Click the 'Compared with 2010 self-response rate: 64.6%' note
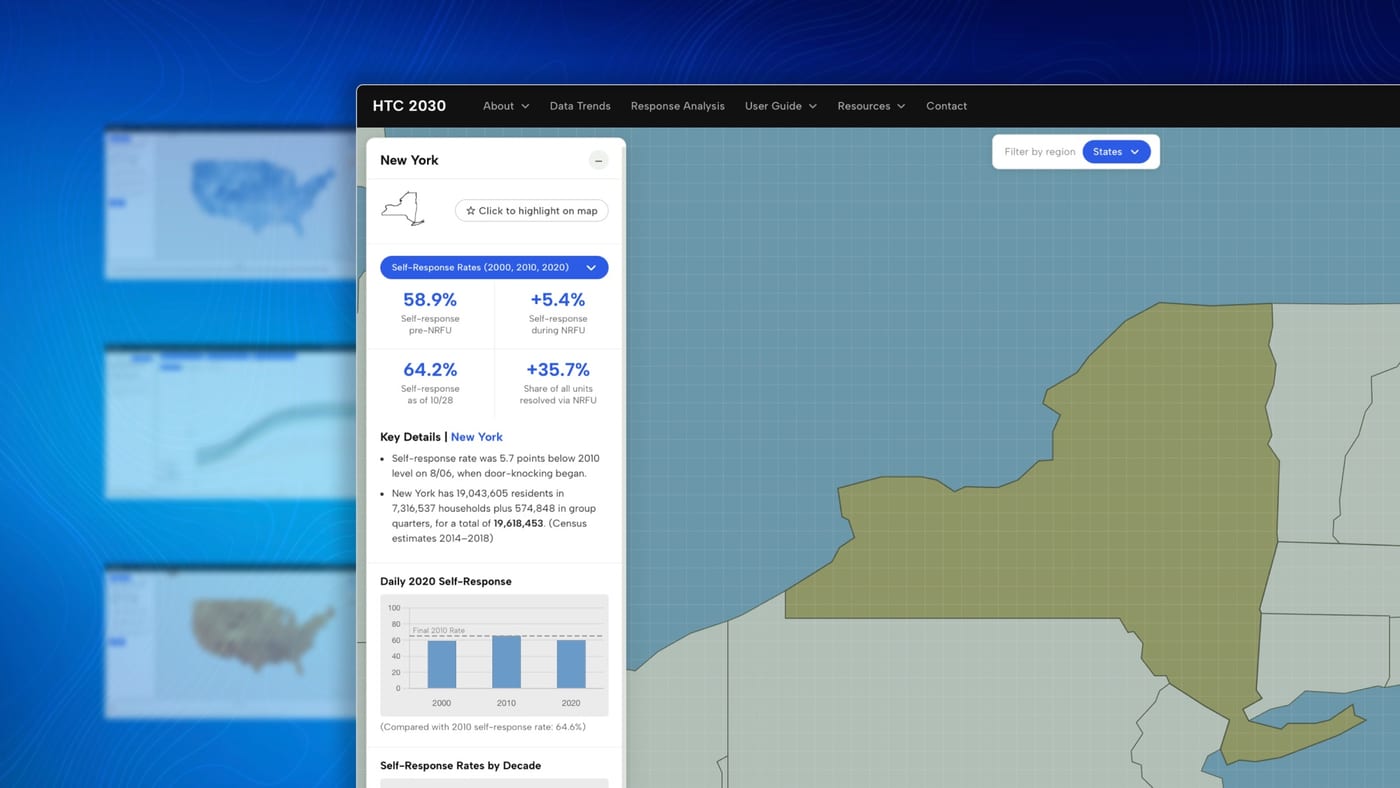 coord(483,727)
